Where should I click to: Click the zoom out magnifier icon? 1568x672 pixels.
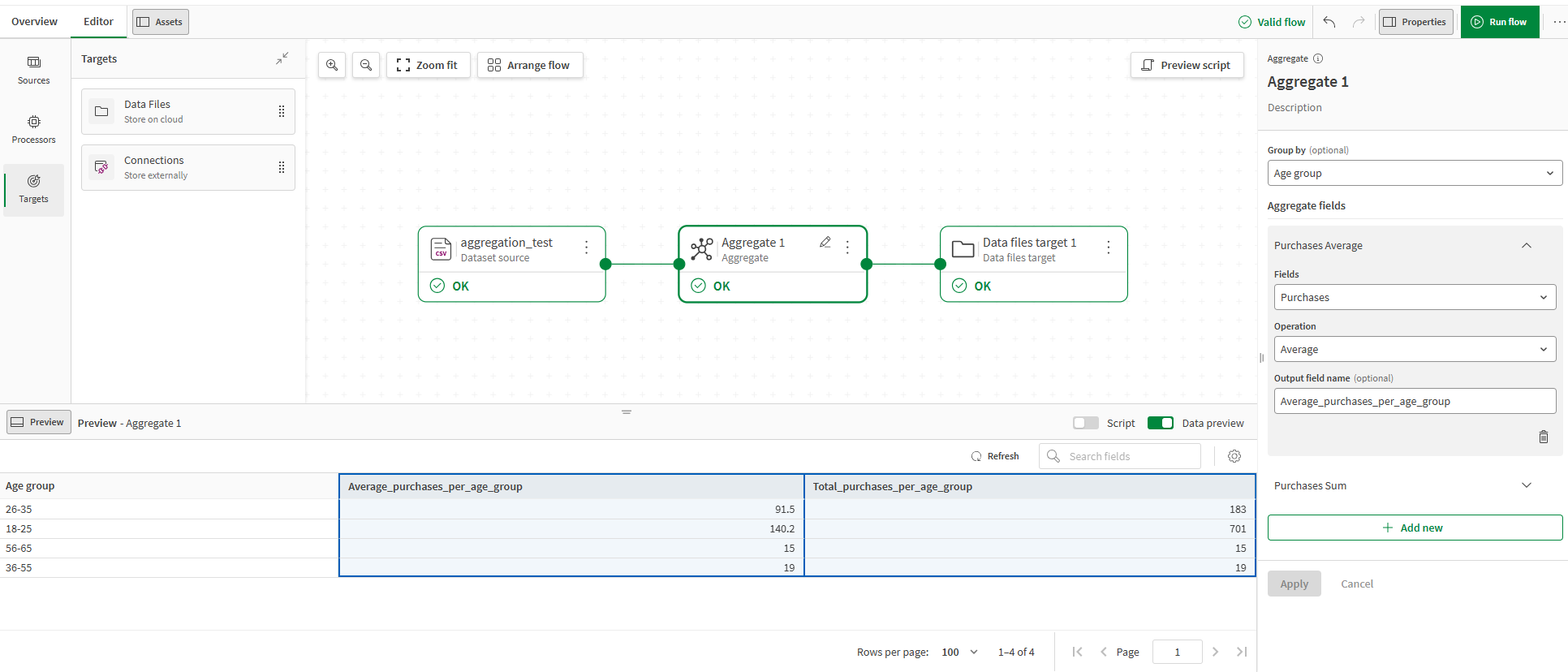(366, 65)
